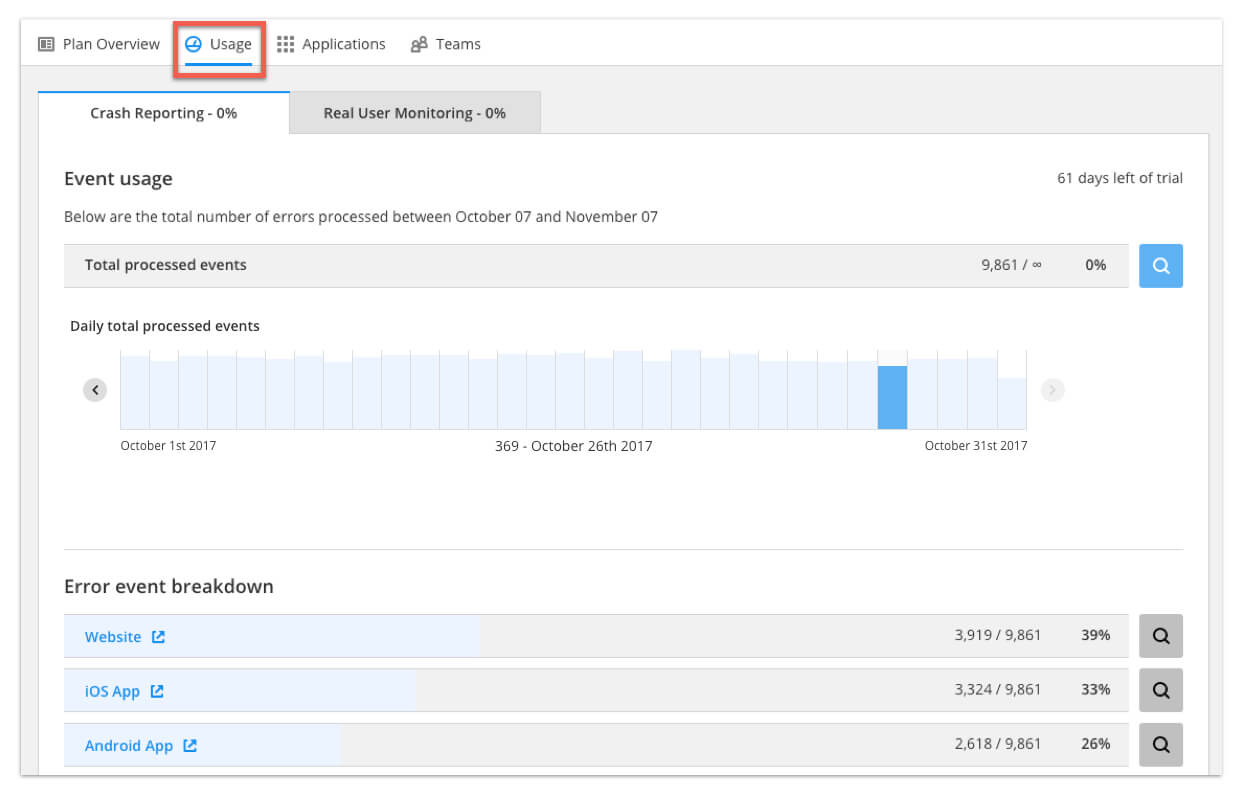1240x798 pixels.
Task: Open the Android App application link
Action: [x=129, y=745]
